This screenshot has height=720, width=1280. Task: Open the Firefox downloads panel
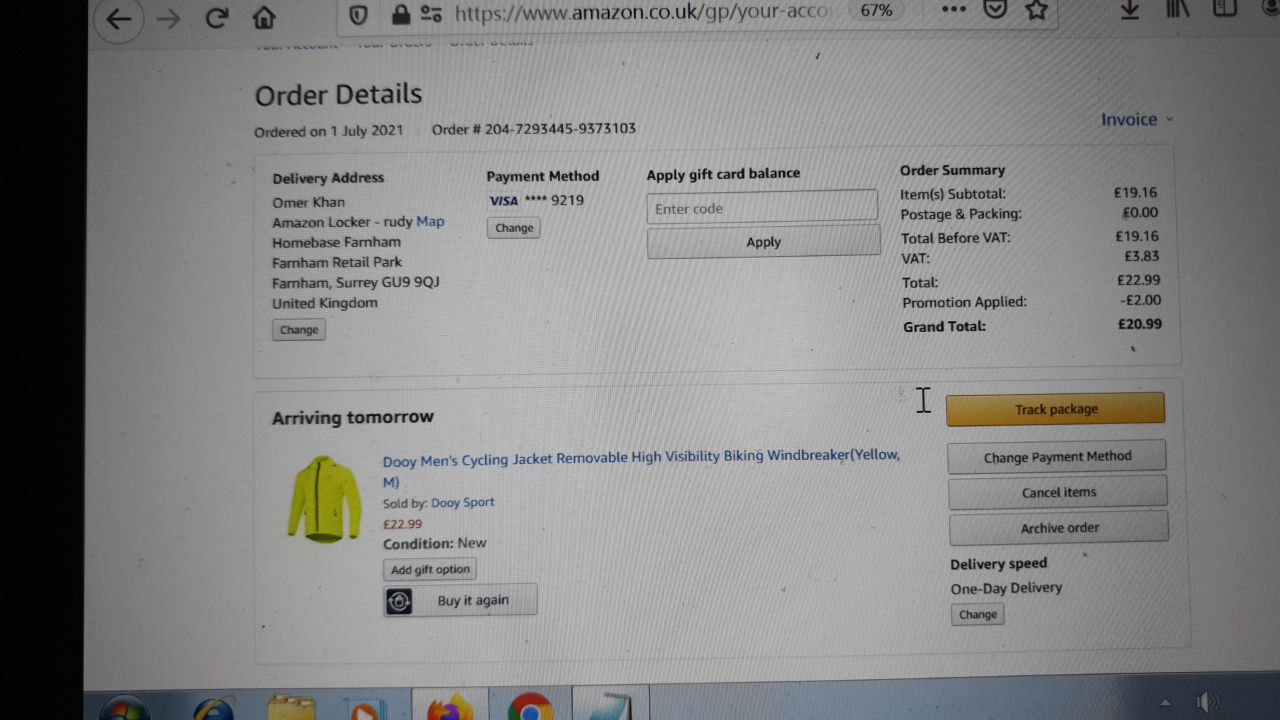(1130, 9)
